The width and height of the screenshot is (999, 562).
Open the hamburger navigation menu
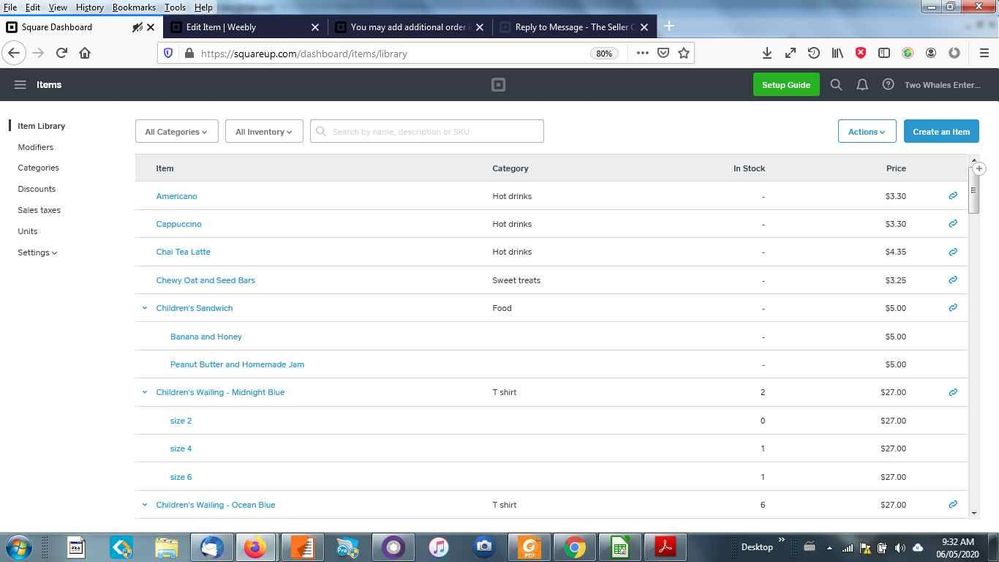tap(20, 85)
